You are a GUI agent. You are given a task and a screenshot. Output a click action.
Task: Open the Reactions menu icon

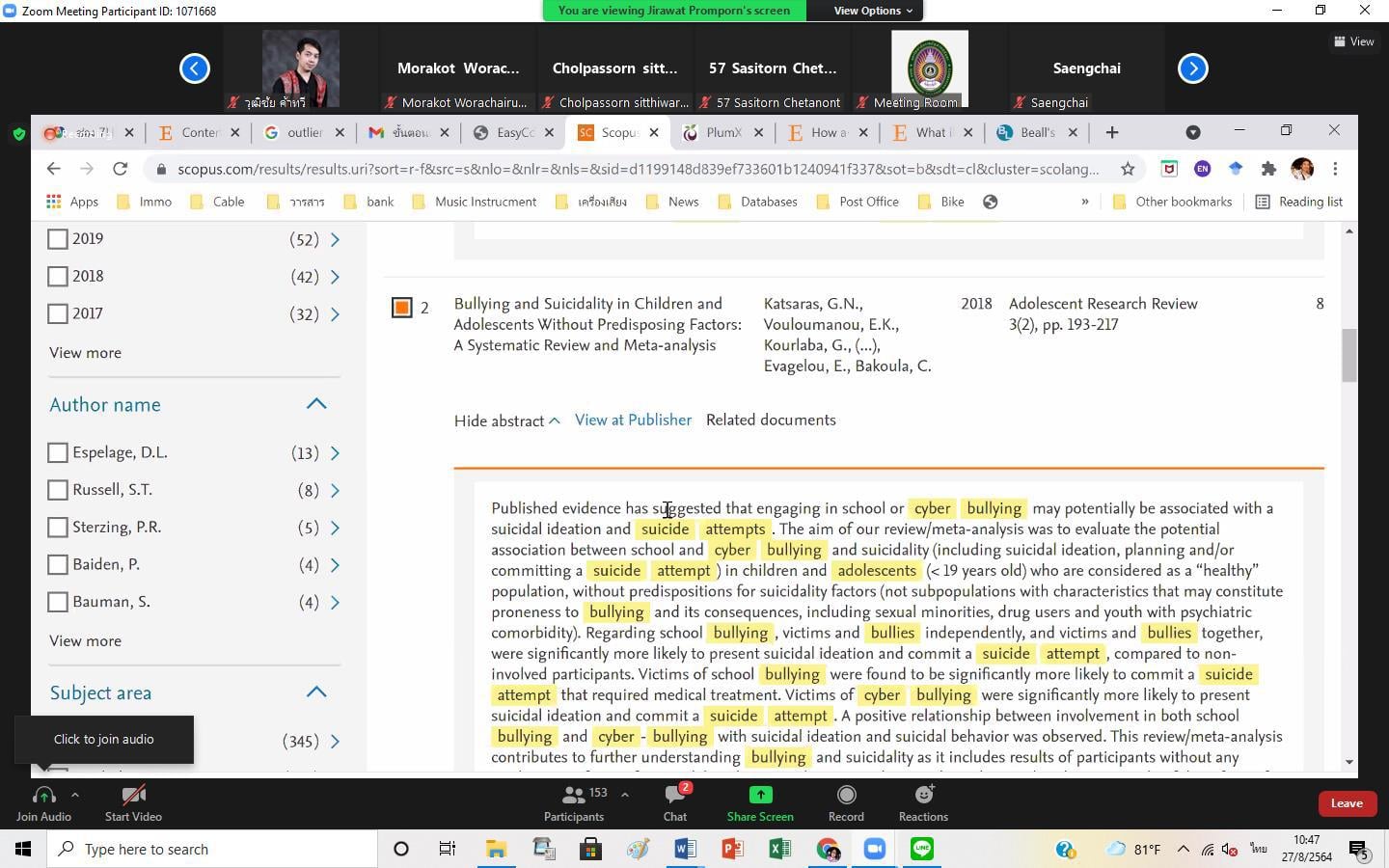(923, 796)
